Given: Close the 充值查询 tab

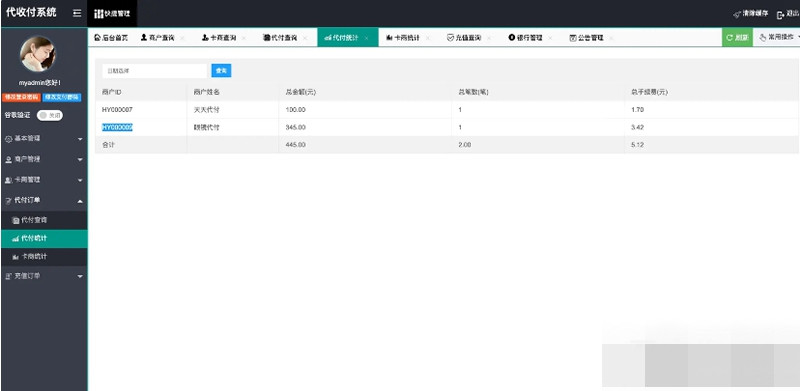Looking at the screenshot, I should [x=489, y=38].
